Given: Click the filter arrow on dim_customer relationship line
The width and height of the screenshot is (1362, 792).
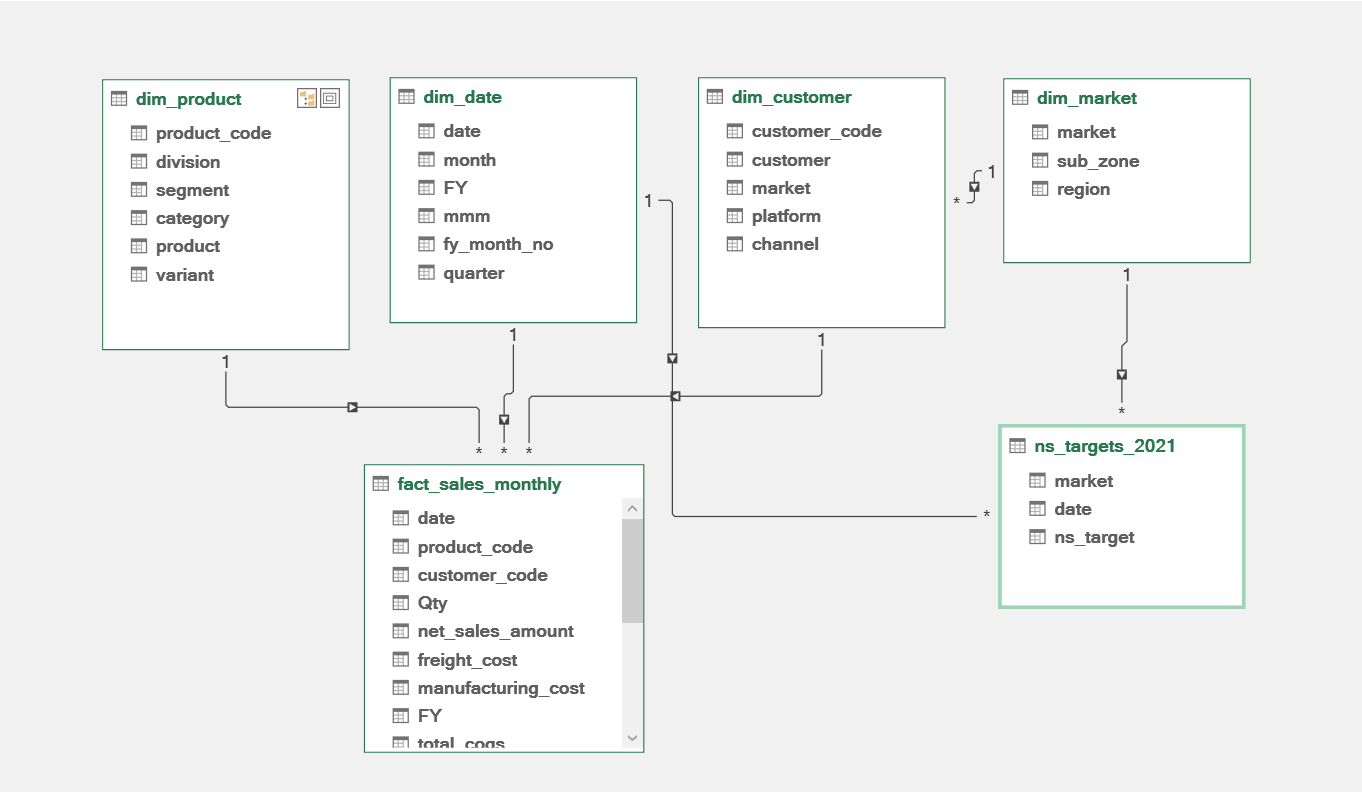Looking at the screenshot, I should [x=675, y=397].
